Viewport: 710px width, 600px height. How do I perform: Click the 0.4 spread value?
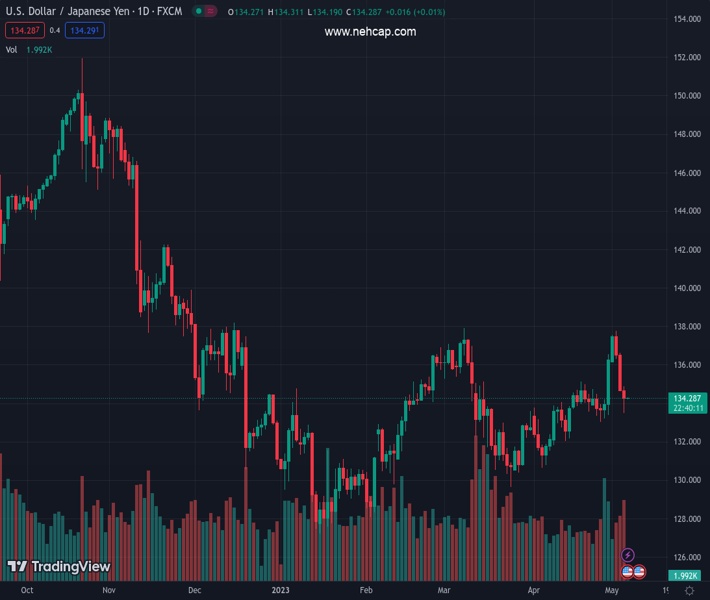point(54,30)
